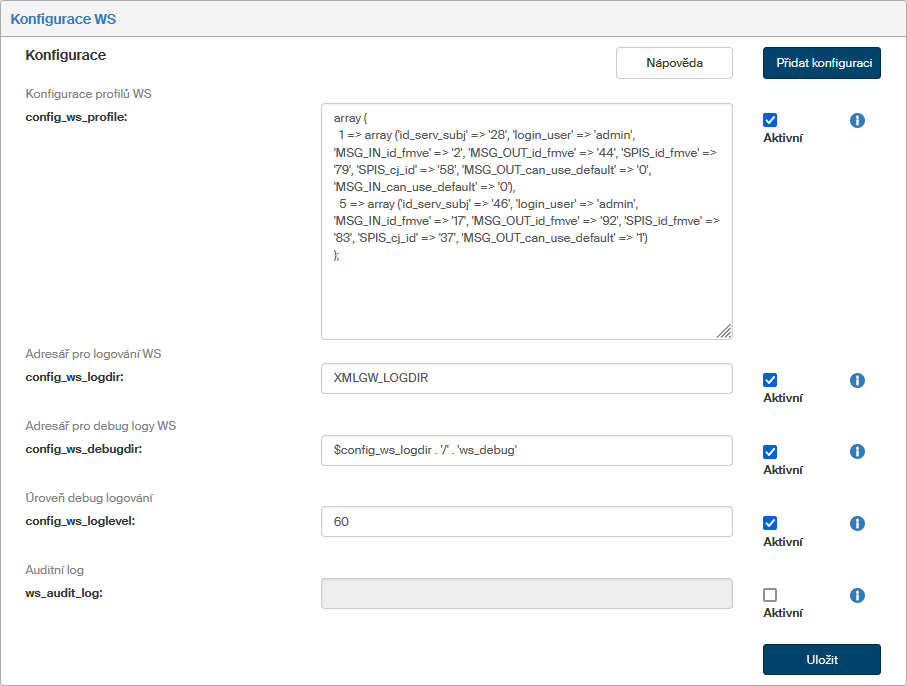Viewport: 907px width, 686px height.
Task: Disable Aktivní checkbox for config_ws_debugdir
Action: click(770, 452)
